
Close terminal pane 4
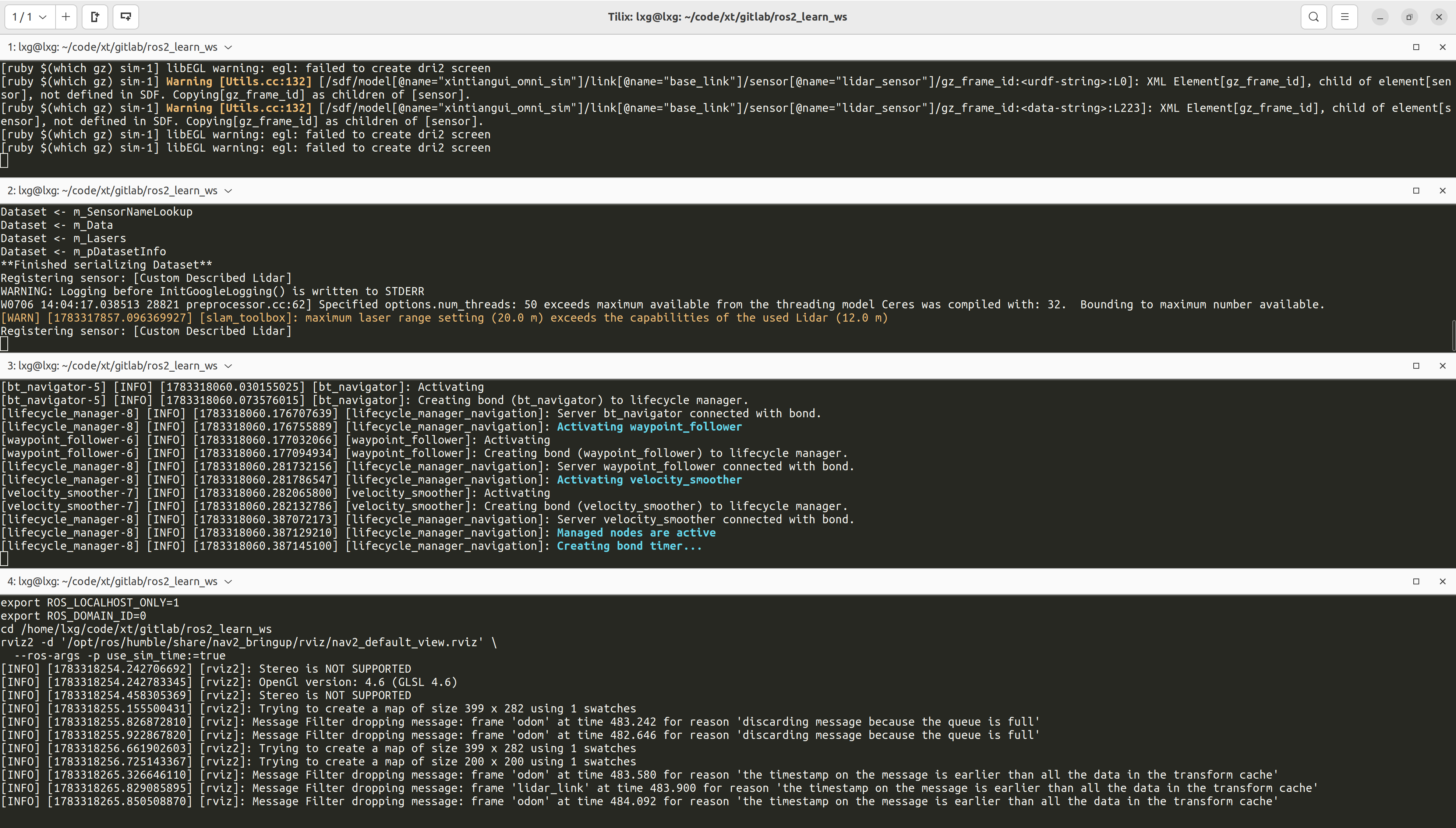(x=1442, y=581)
